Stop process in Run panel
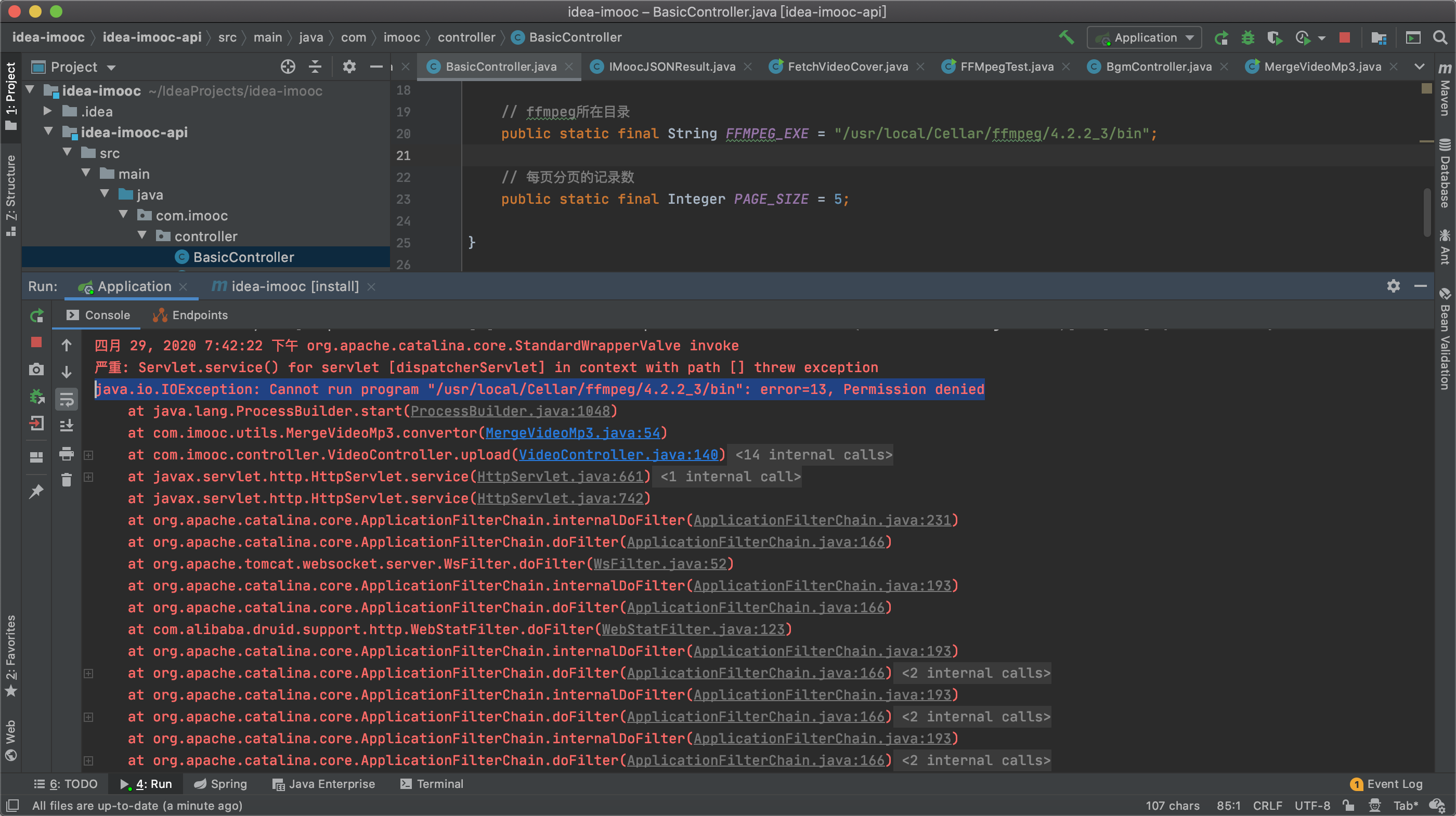 tap(37, 343)
